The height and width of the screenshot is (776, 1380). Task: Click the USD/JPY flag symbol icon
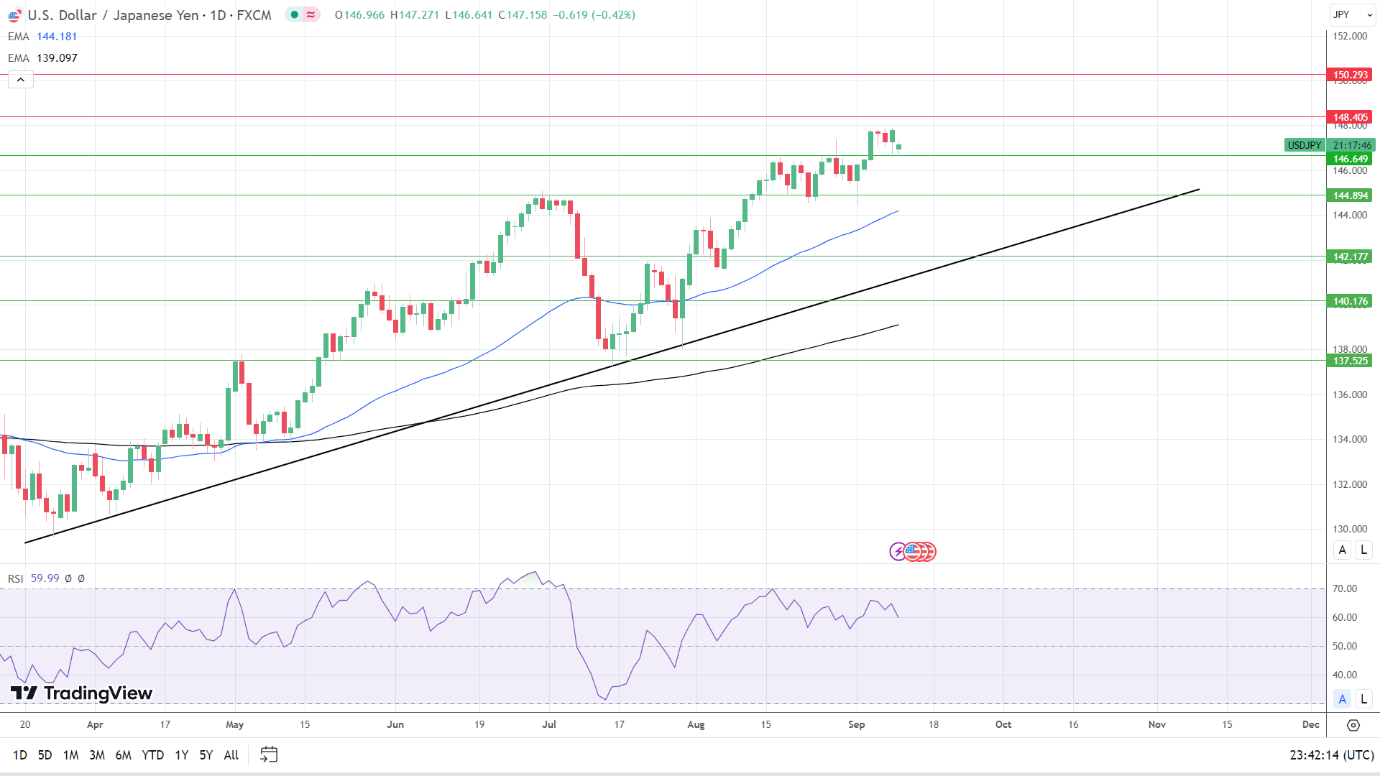pyautogui.click(x=15, y=15)
